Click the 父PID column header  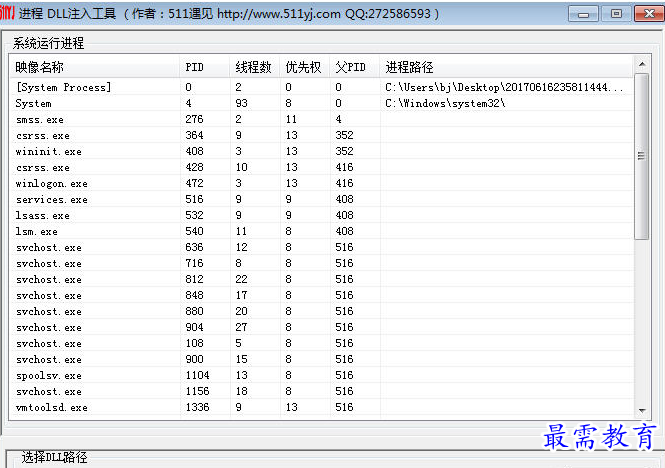point(351,67)
